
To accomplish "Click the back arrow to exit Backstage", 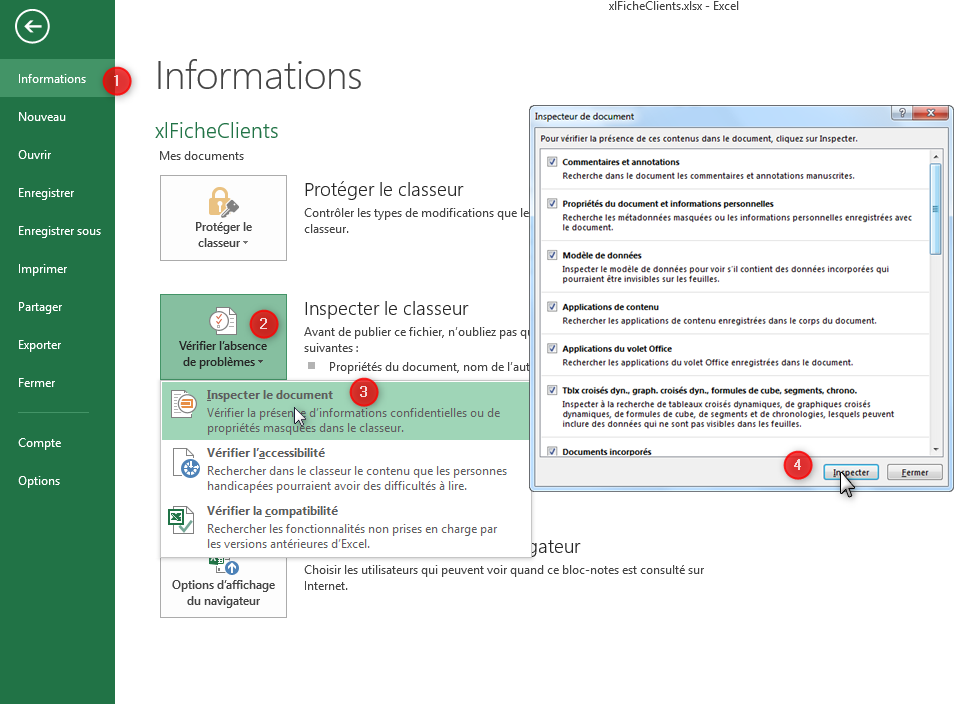I will pyautogui.click(x=32, y=26).
